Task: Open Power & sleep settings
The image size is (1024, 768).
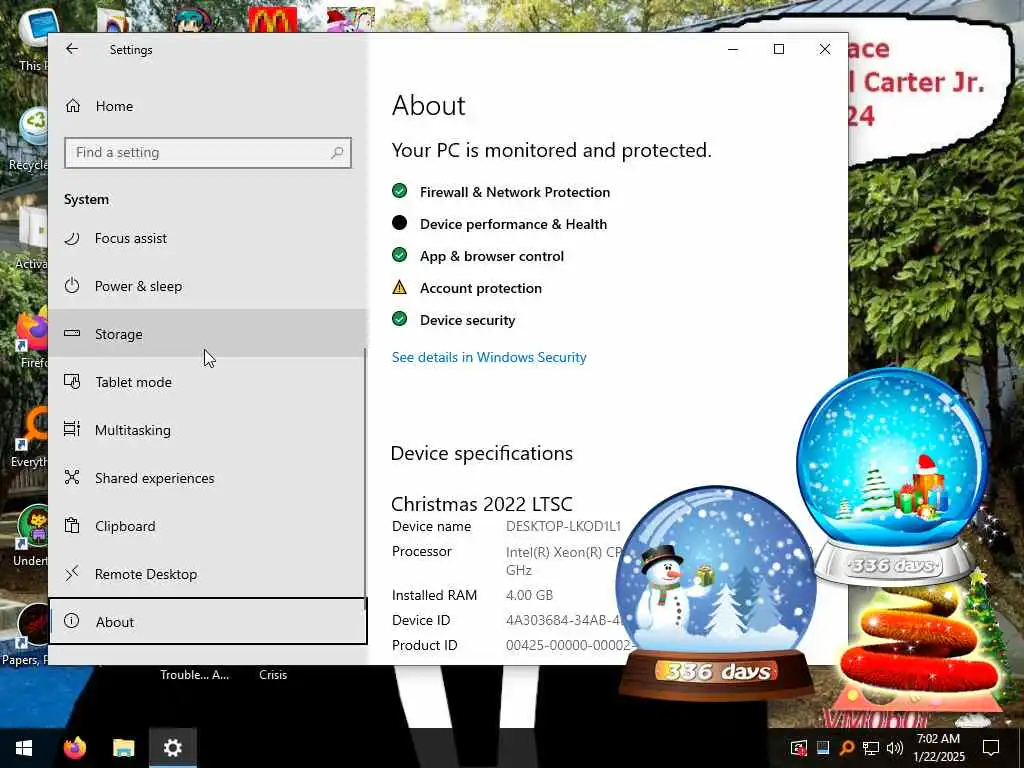Action: (208, 286)
